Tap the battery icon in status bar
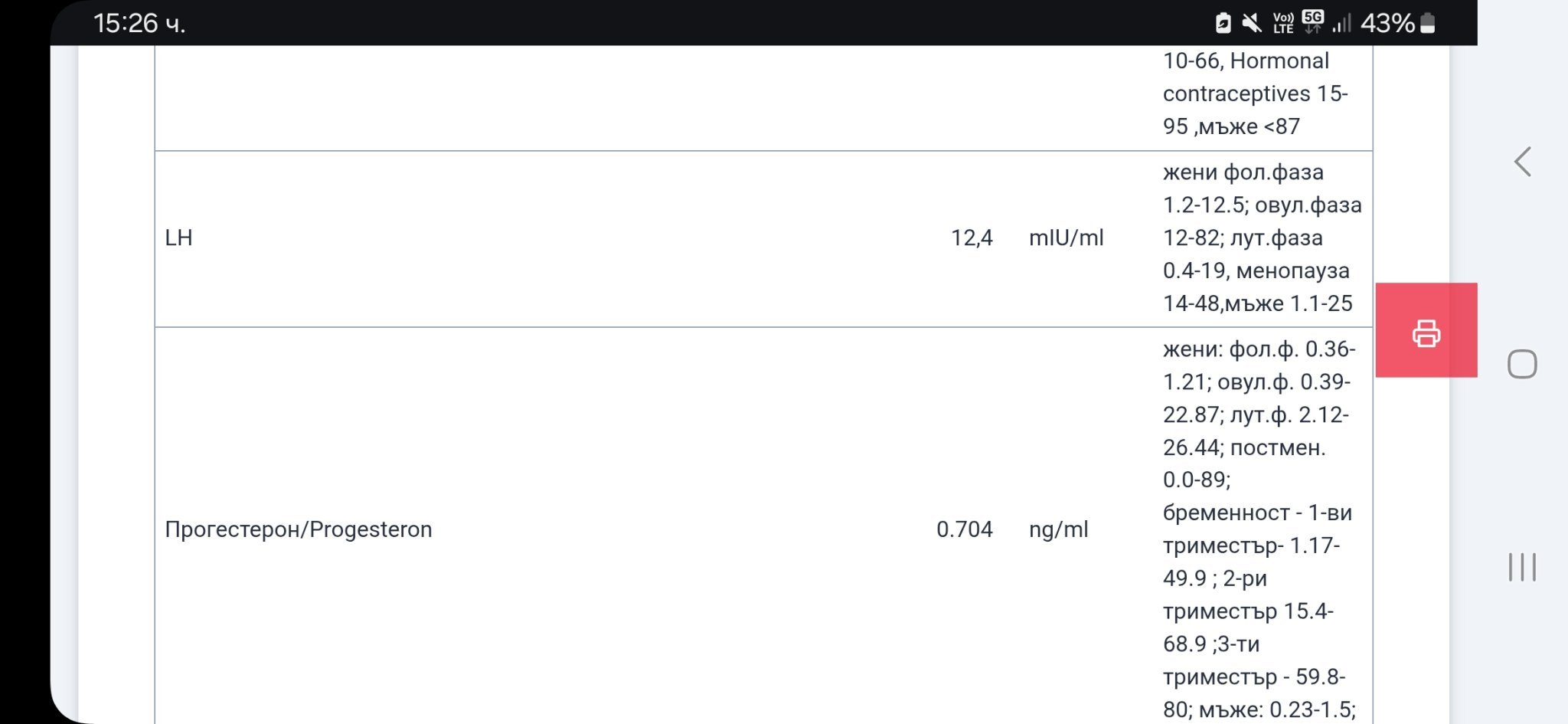Image resolution: width=1568 pixels, height=724 pixels. [1428, 23]
